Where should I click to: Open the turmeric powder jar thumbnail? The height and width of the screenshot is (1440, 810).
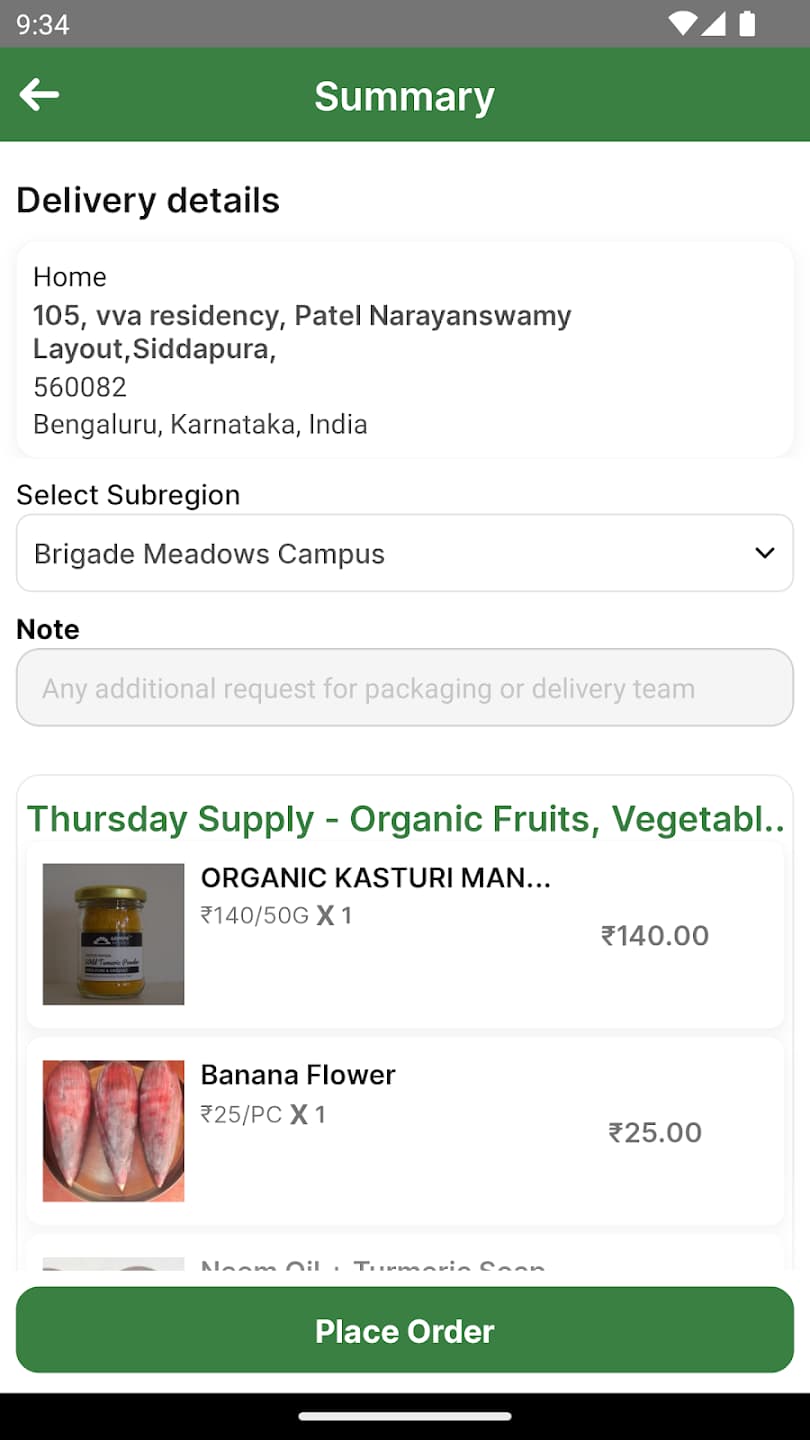tap(113, 934)
